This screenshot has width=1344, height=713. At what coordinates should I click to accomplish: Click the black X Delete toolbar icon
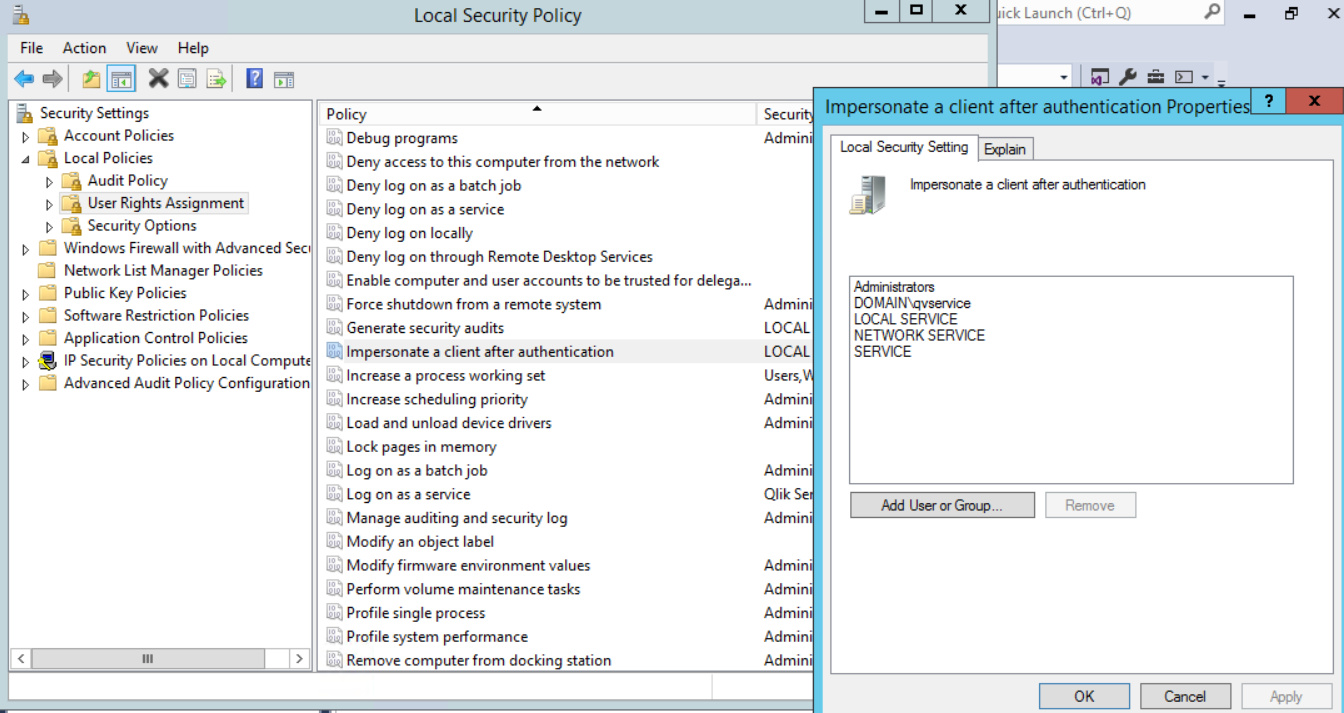click(158, 79)
